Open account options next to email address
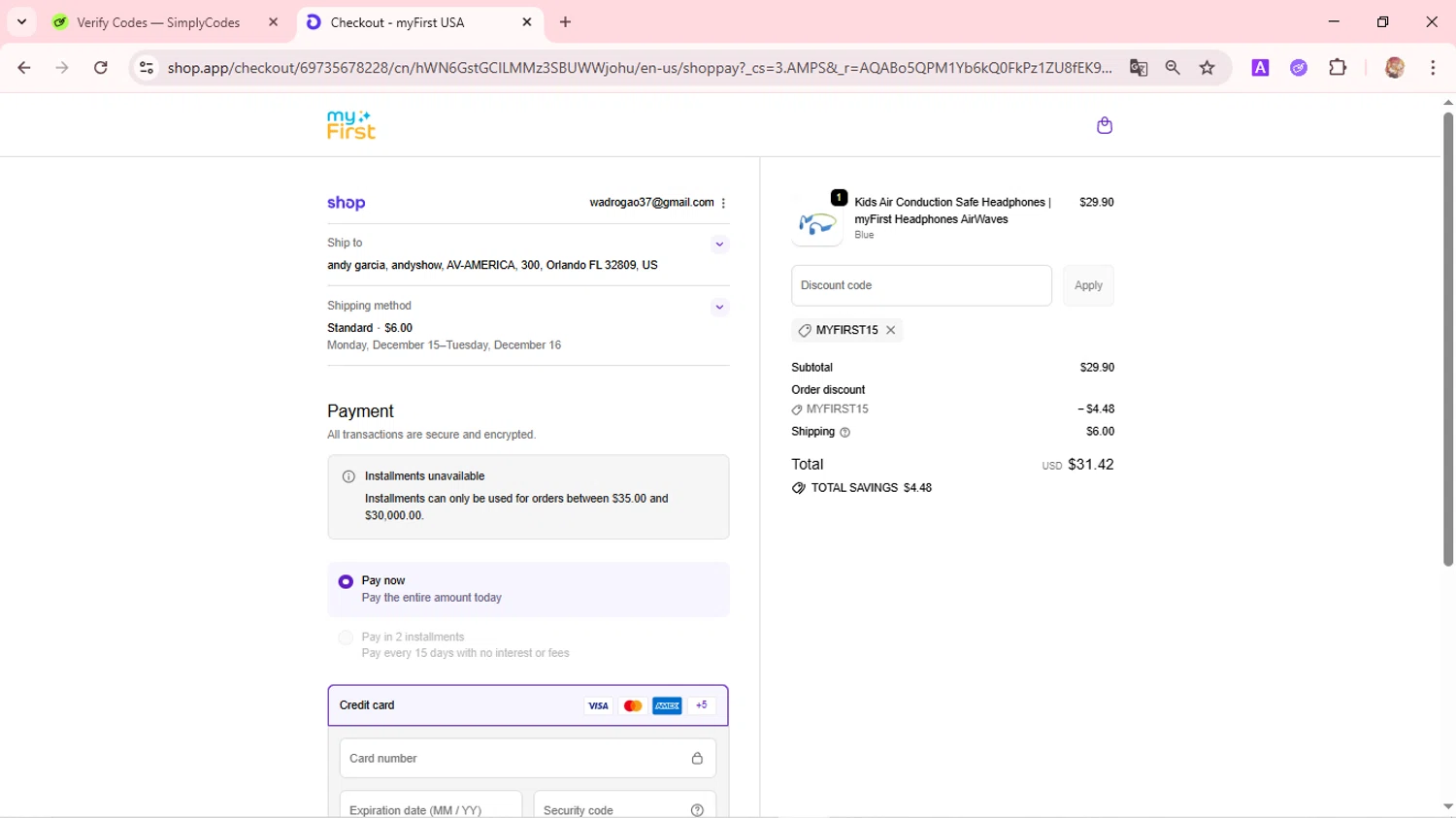 click(x=723, y=203)
